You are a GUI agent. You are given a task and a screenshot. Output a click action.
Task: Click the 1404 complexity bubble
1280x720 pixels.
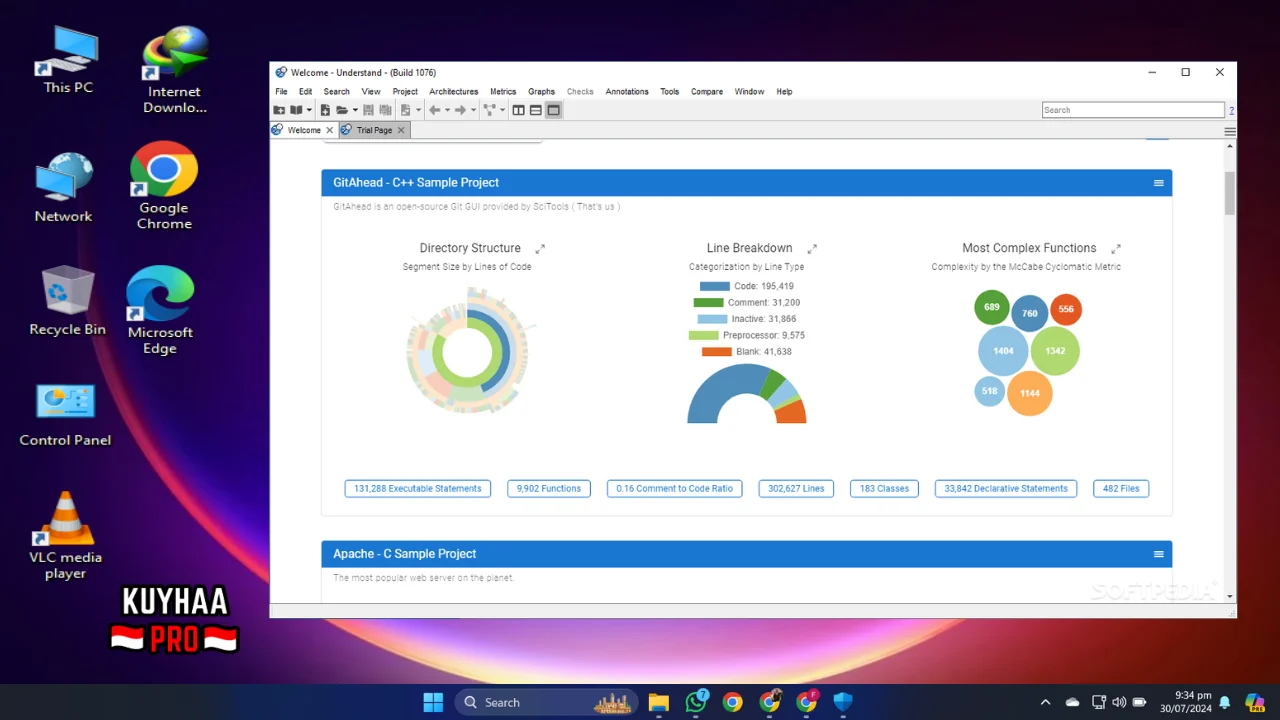click(x=1003, y=351)
